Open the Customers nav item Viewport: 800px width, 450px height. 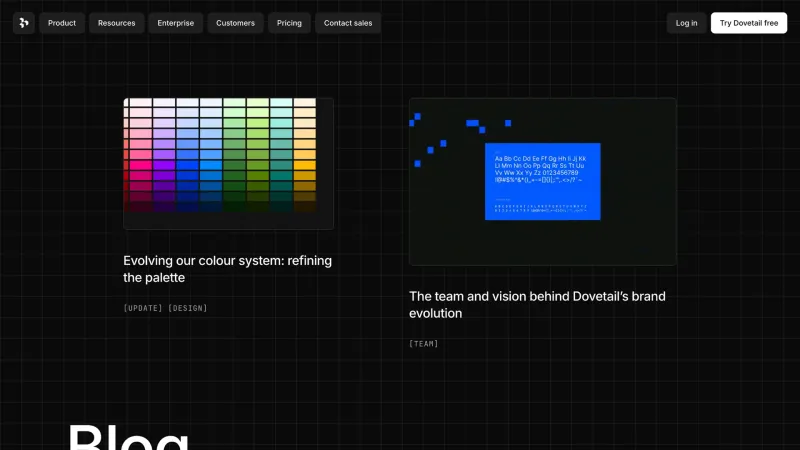(x=235, y=23)
